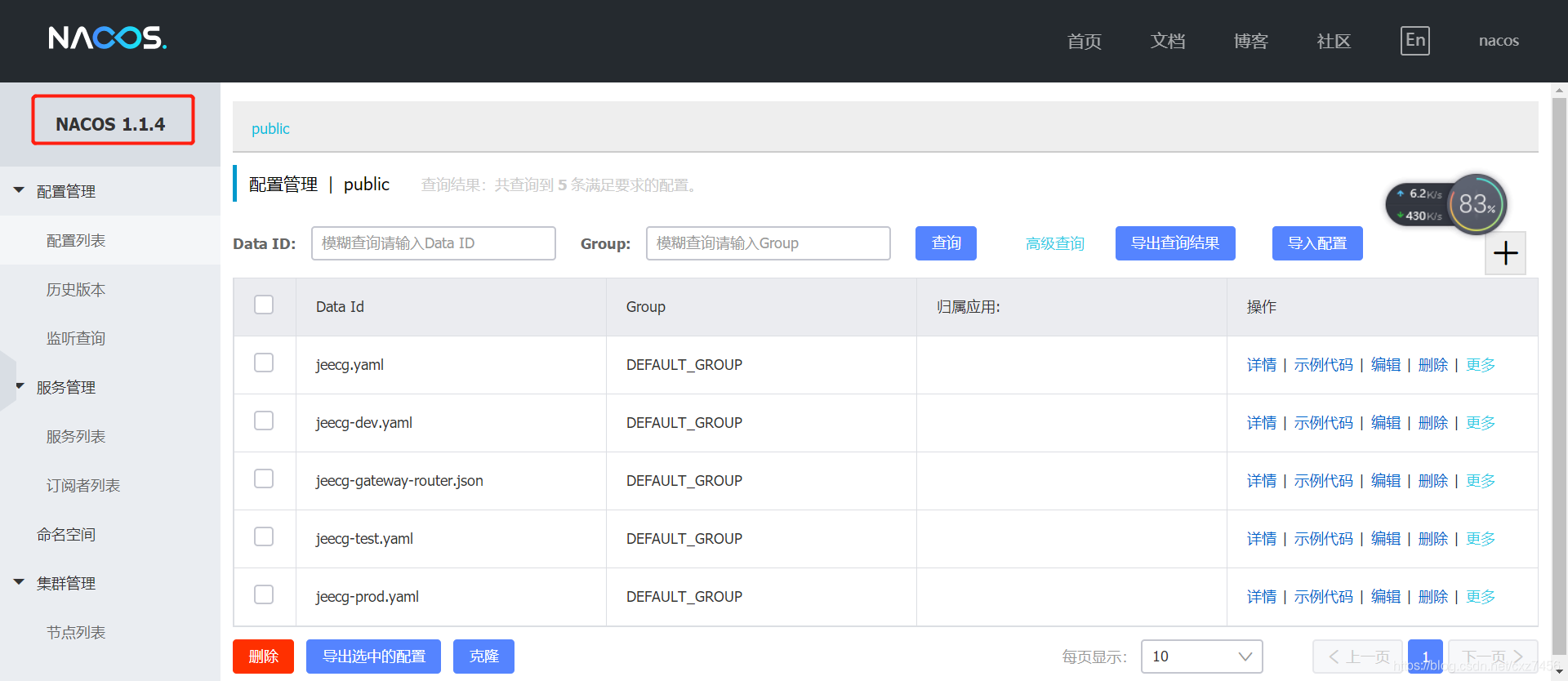
Task: Open the 83% network speed widget
Action: point(1477,204)
